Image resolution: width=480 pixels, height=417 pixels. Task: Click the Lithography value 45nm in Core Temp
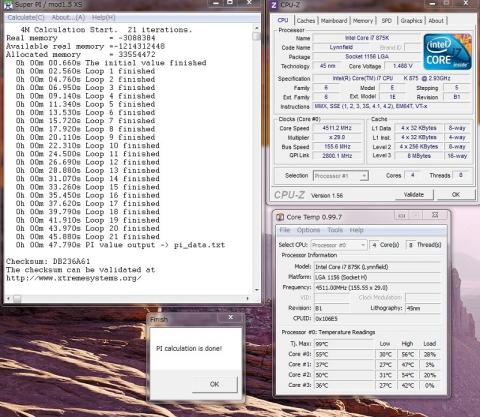pyautogui.click(x=423, y=308)
